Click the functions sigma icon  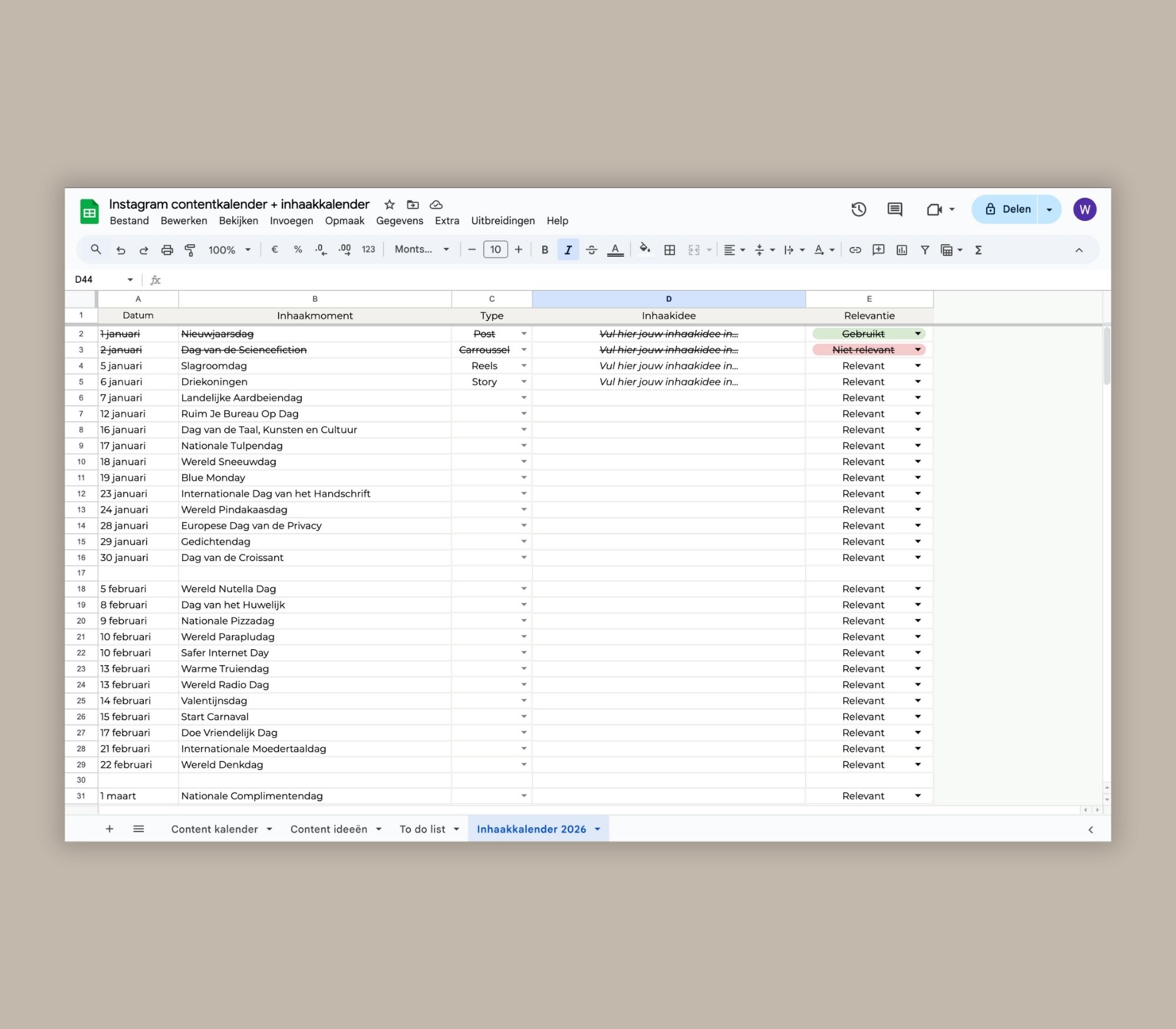(x=978, y=250)
